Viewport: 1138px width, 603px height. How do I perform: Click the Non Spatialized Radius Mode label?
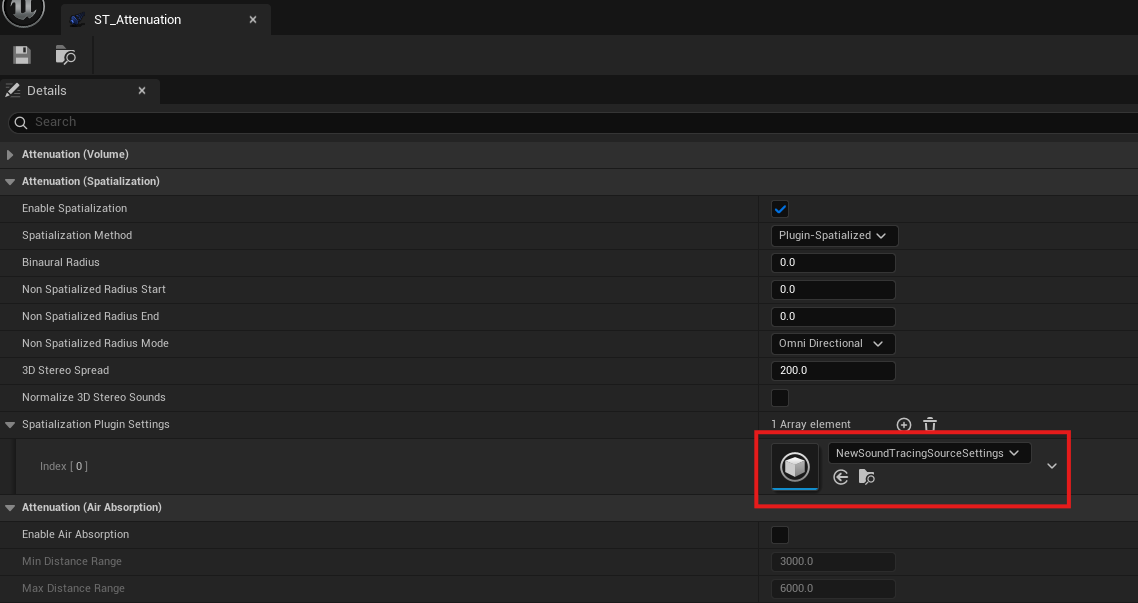click(95, 343)
